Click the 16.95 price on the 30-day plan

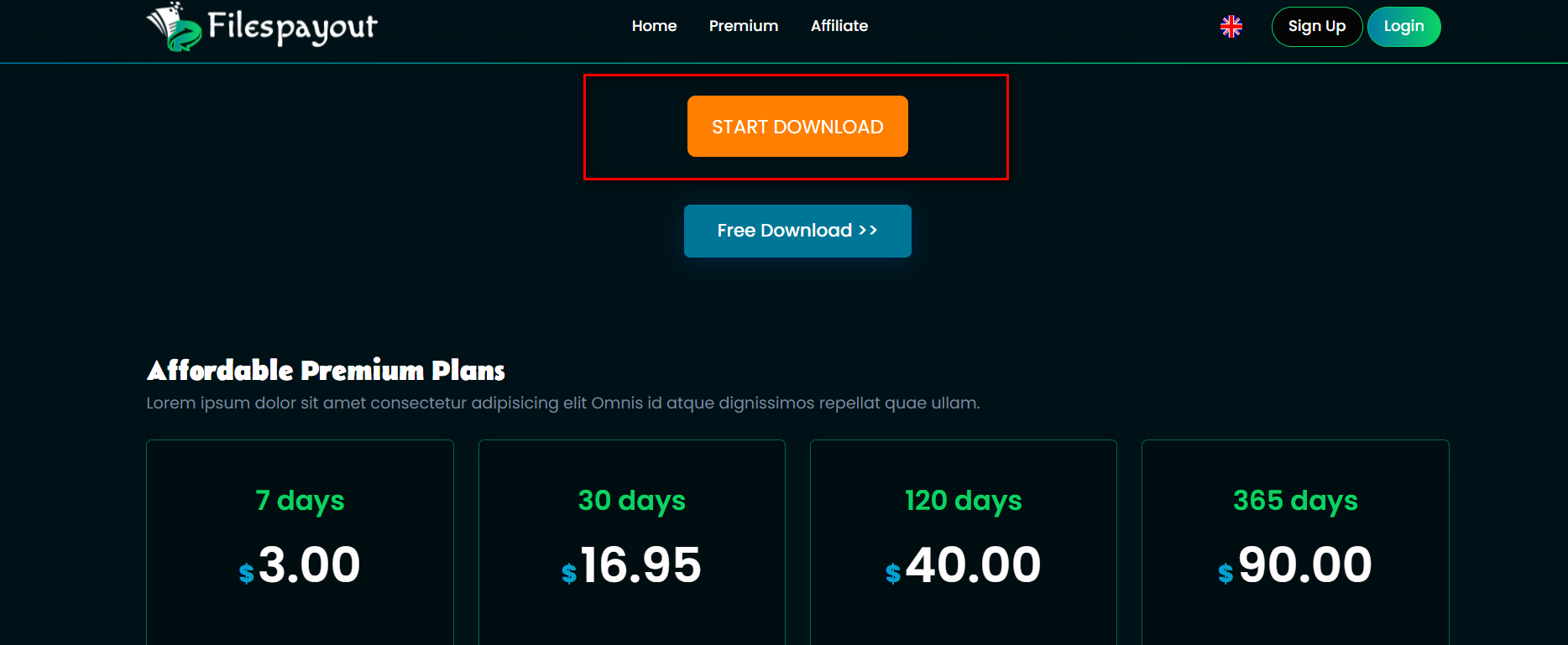[x=640, y=564]
